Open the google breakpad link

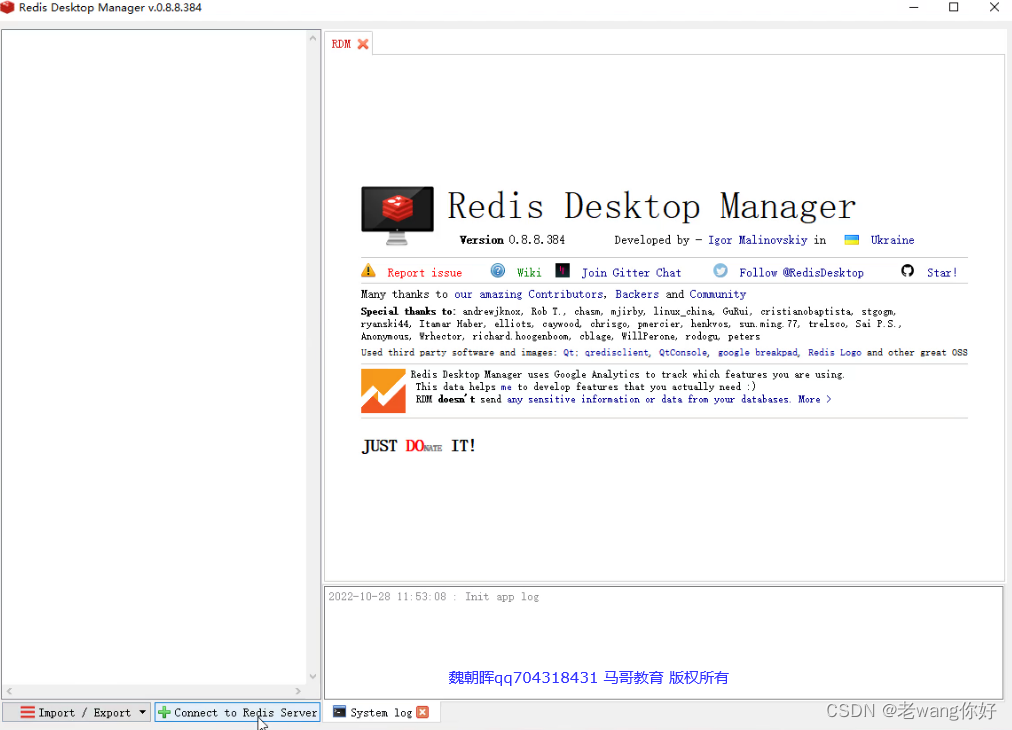[x=758, y=352]
